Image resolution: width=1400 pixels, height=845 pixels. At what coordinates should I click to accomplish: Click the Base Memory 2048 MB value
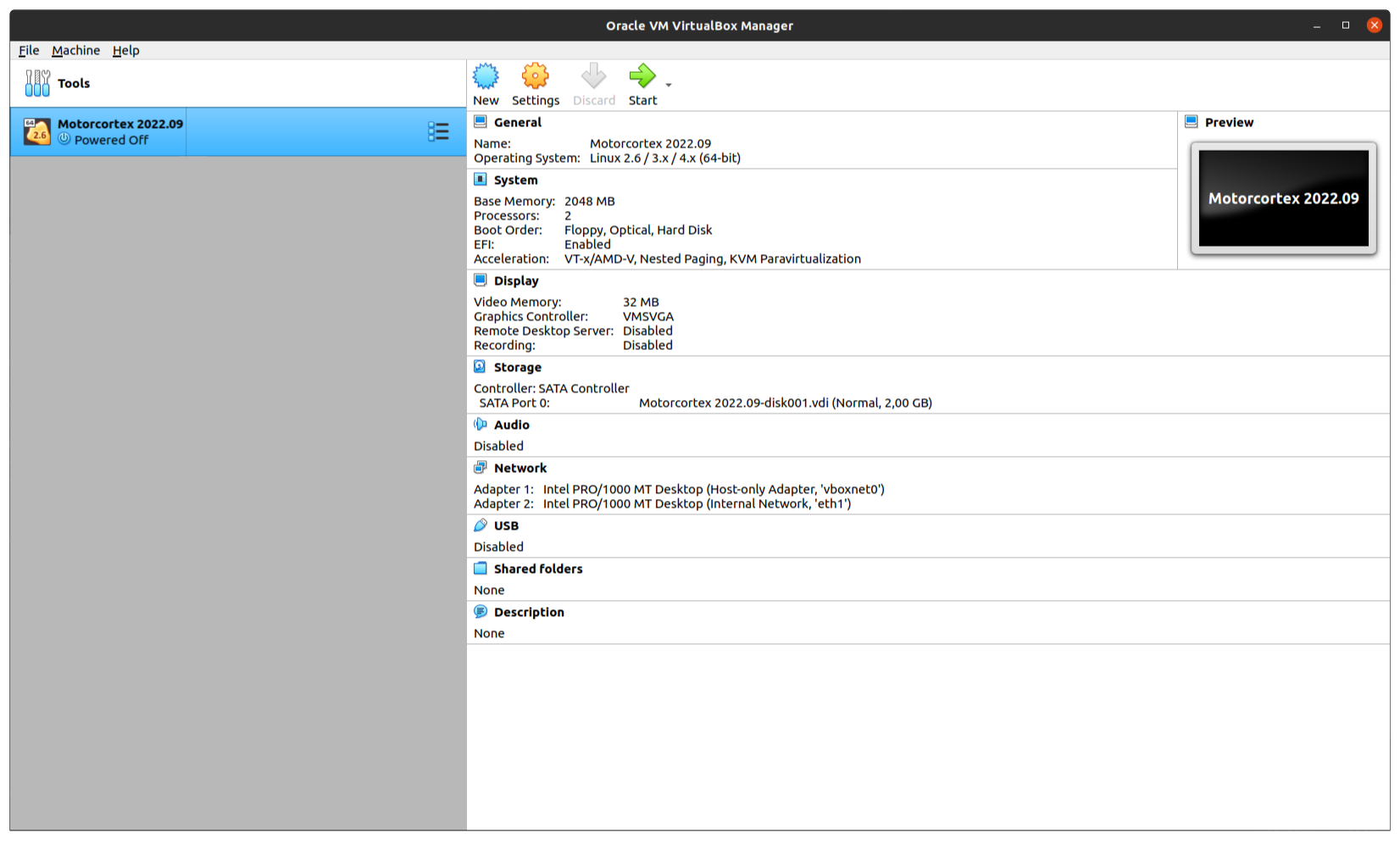click(590, 201)
